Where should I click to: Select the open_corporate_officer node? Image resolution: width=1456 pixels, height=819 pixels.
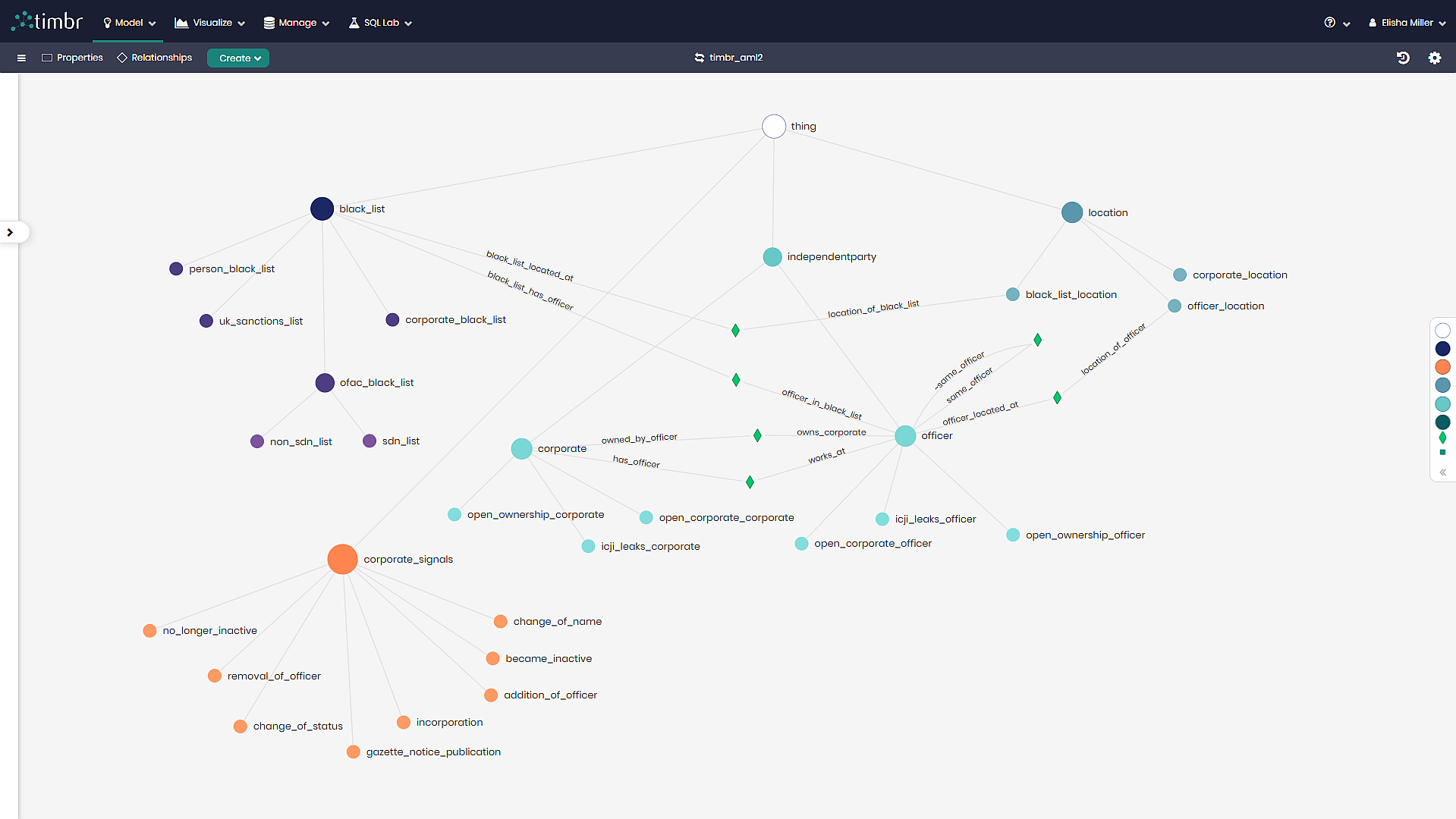pyautogui.click(x=801, y=544)
